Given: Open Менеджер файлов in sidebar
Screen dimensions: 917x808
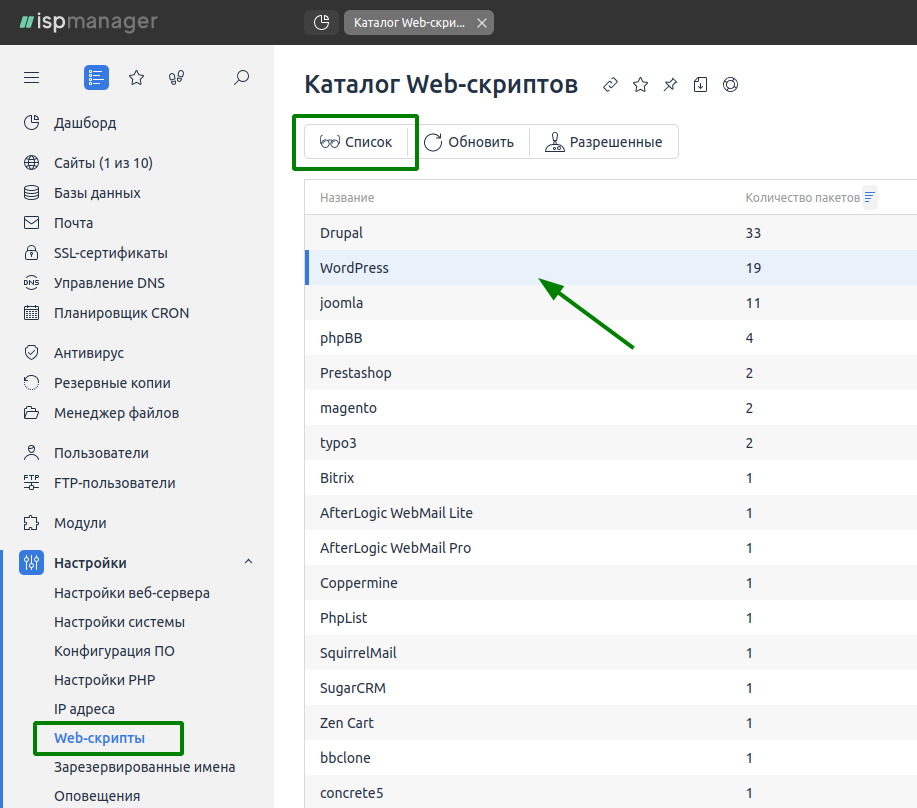Looking at the screenshot, I should point(116,413).
